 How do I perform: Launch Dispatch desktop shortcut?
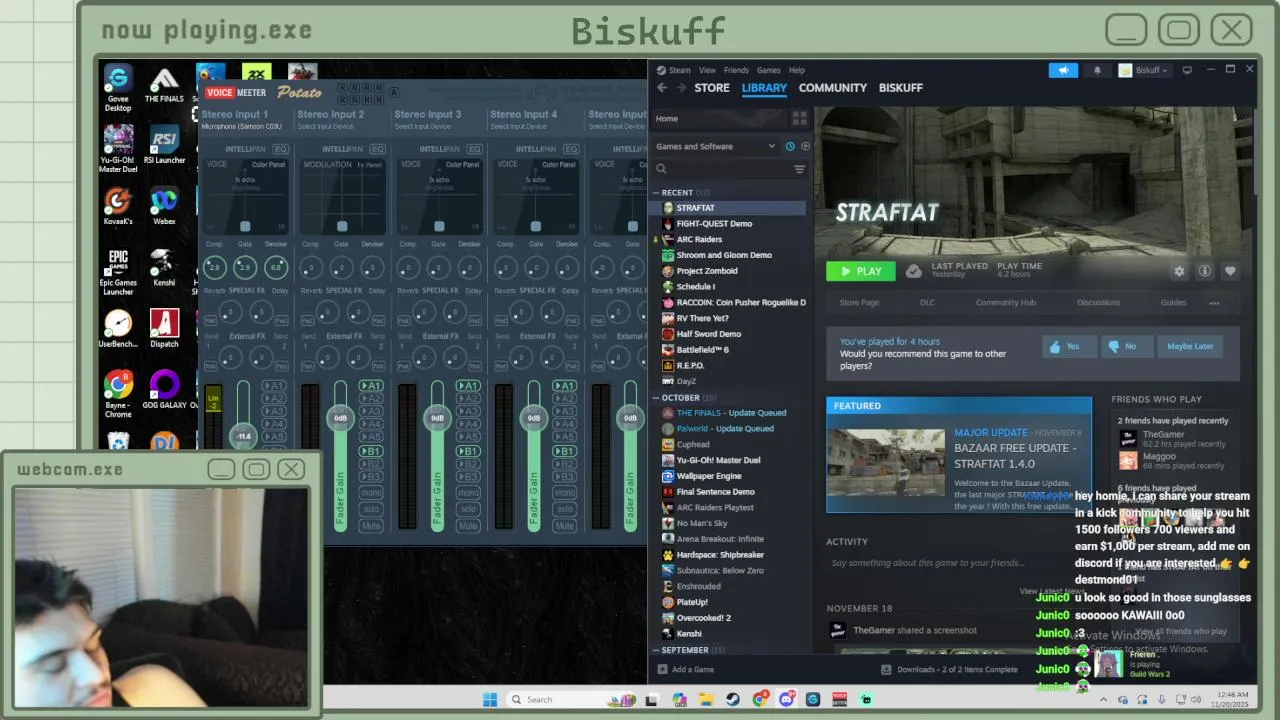point(164,328)
